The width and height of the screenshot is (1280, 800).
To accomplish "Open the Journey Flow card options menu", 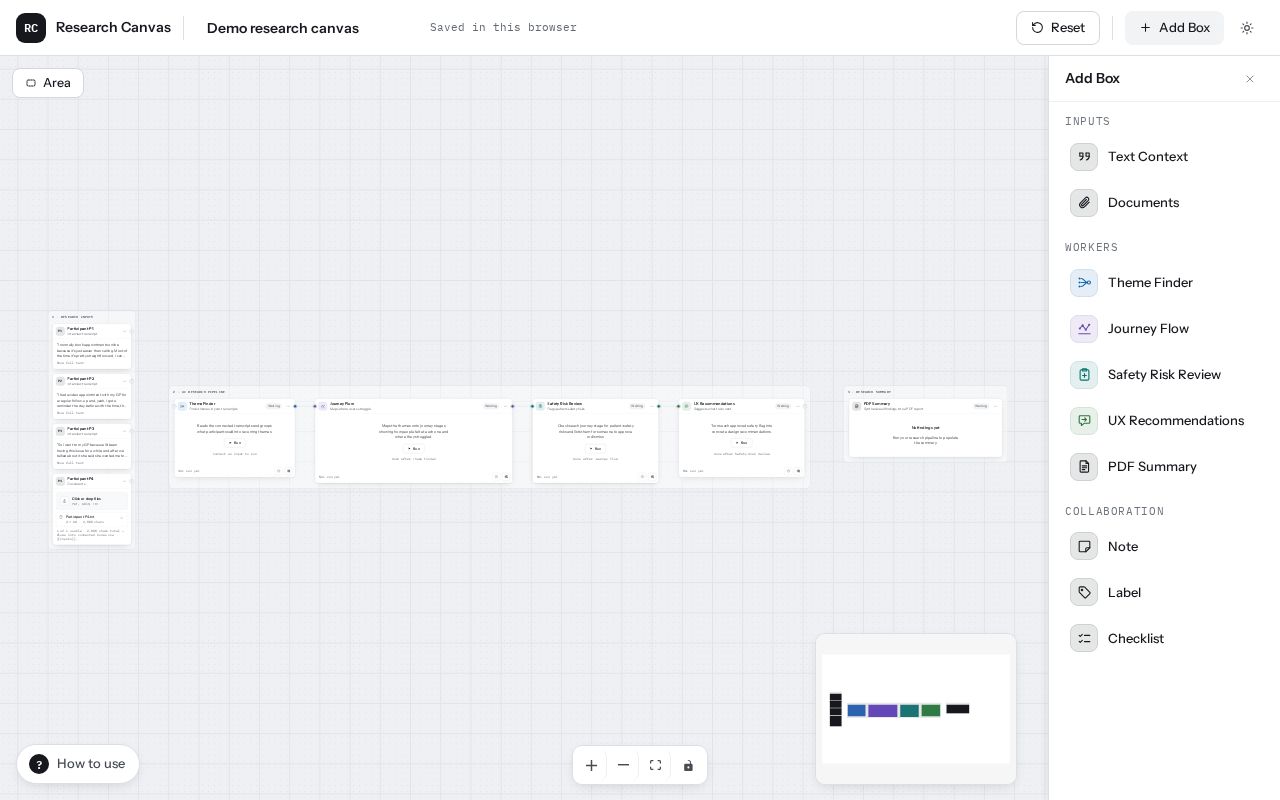I will coord(506,406).
